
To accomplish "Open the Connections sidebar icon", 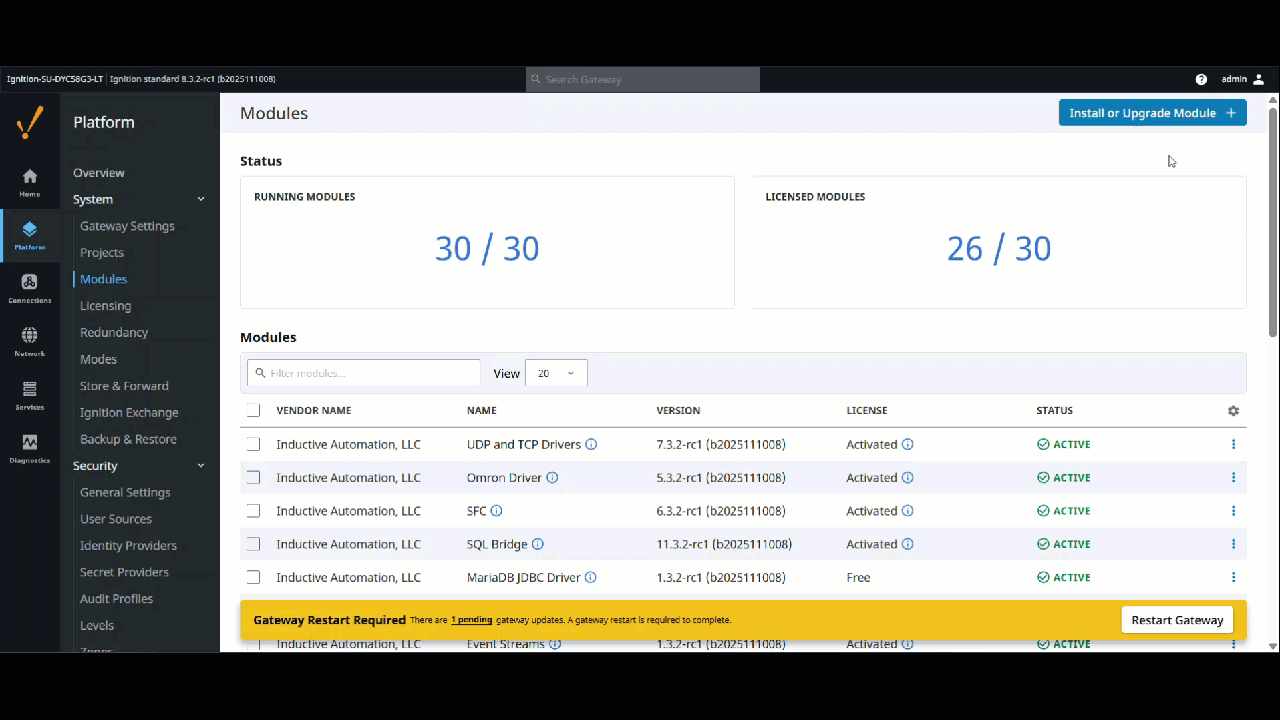I will [29, 288].
